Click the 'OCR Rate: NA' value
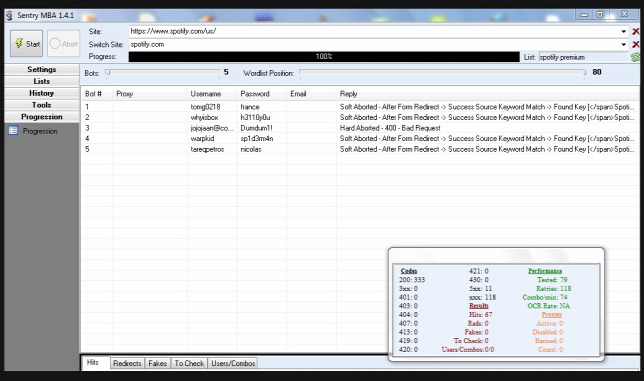 click(549, 306)
